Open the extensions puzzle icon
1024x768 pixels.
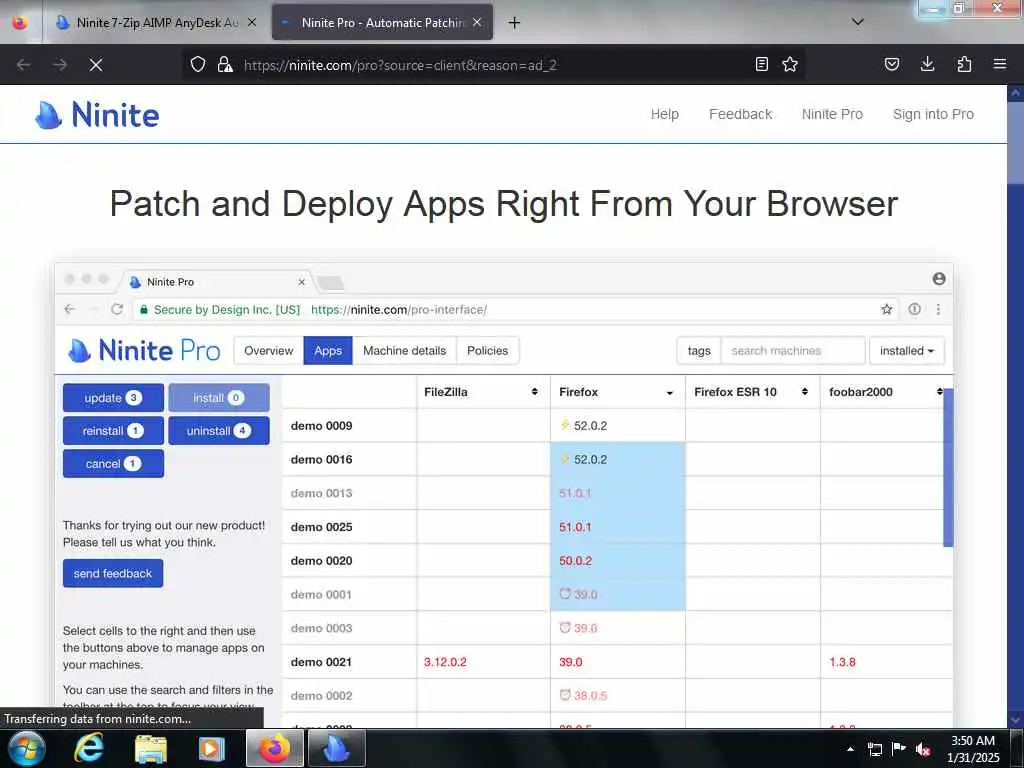click(964, 64)
